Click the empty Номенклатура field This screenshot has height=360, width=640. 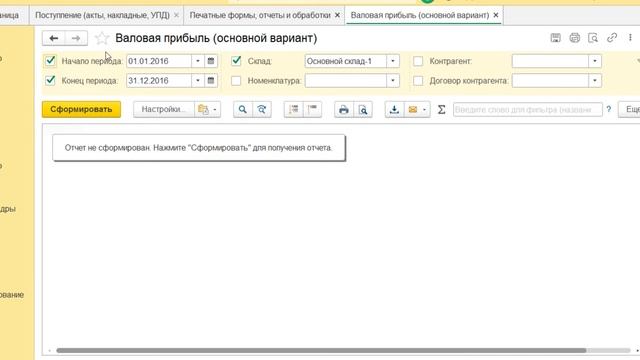[345, 80]
